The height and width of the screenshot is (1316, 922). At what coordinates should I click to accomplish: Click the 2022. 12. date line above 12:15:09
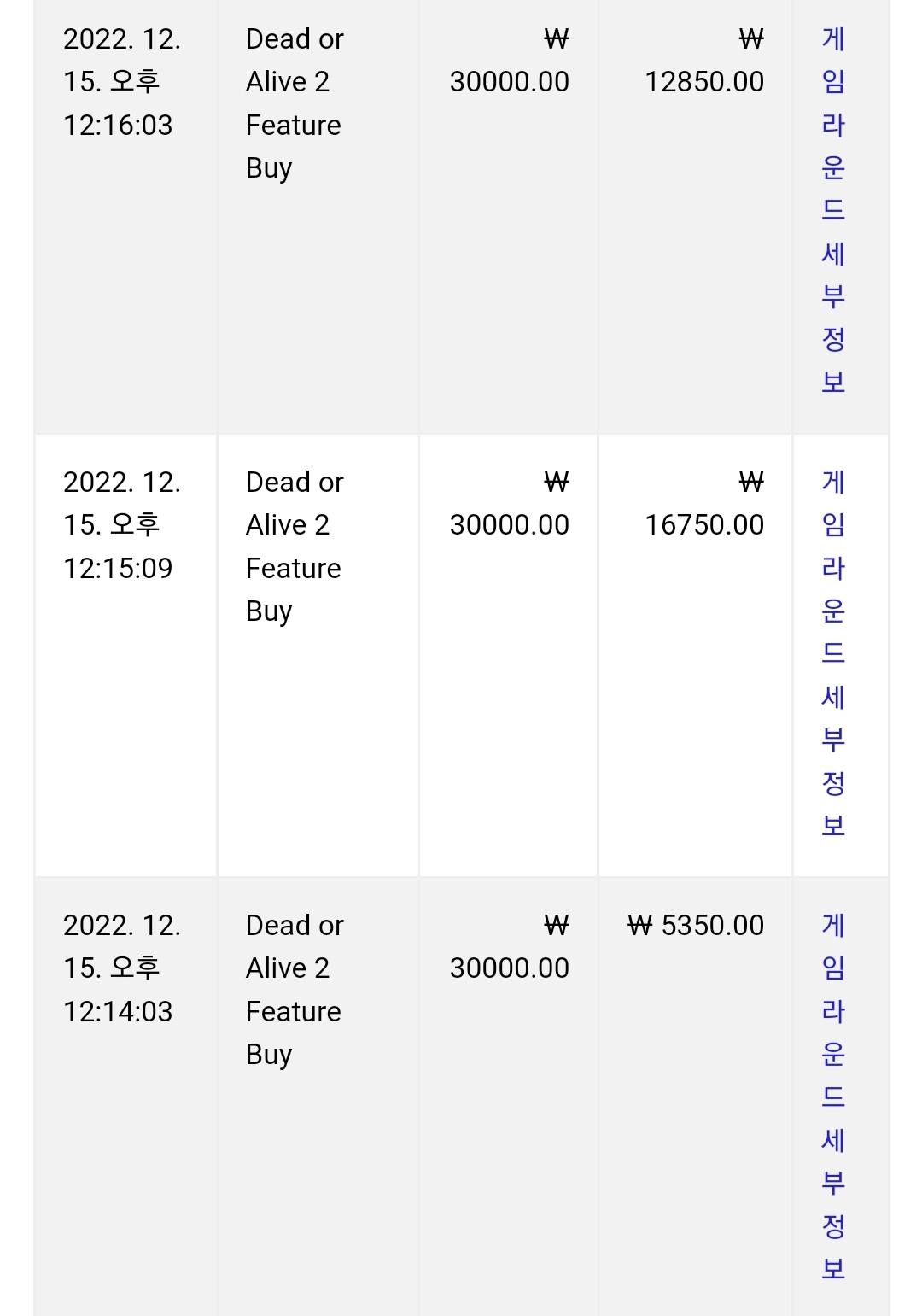click(122, 483)
